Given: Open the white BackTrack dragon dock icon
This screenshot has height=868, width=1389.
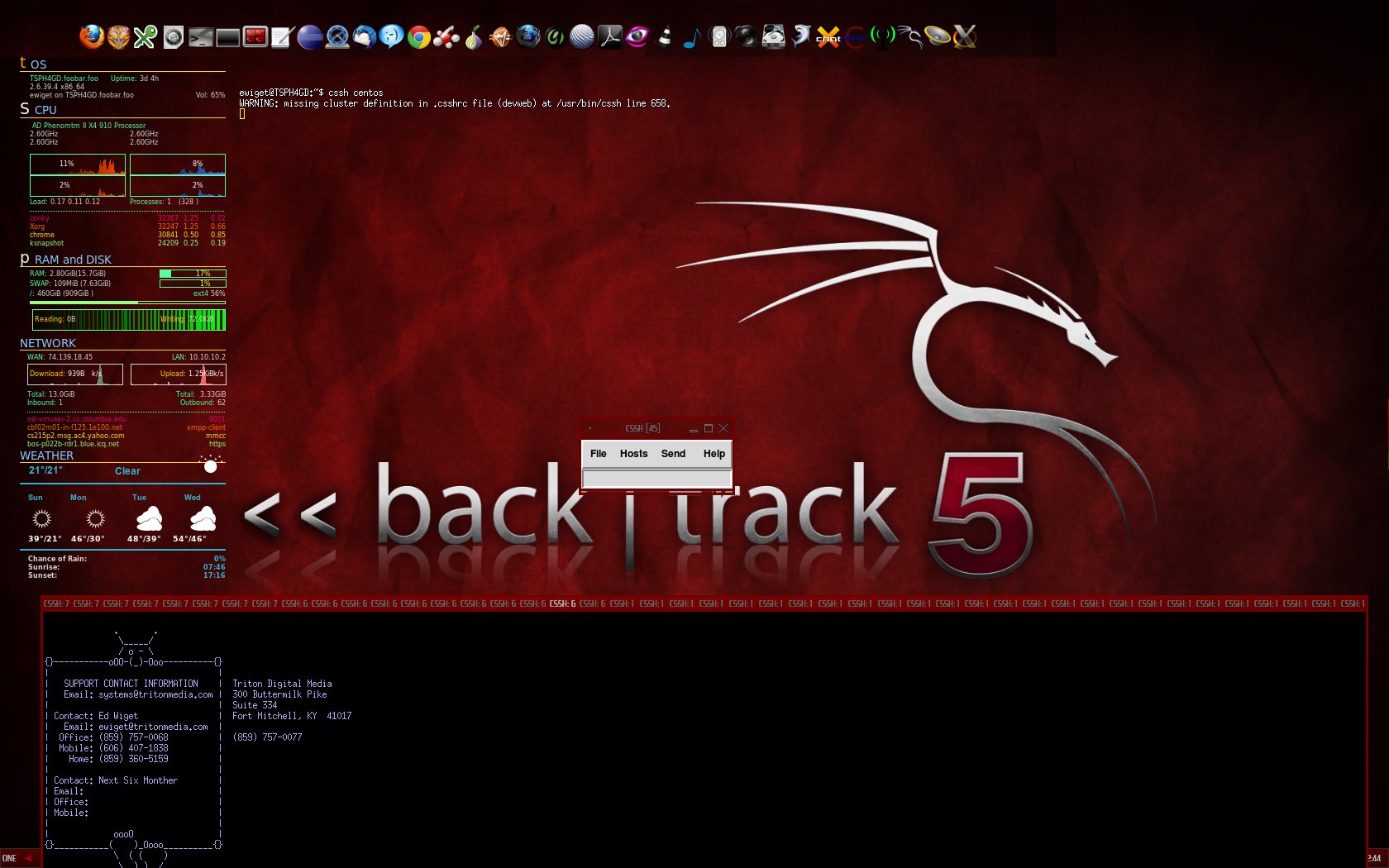Looking at the screenshot, I should point(910,37).
